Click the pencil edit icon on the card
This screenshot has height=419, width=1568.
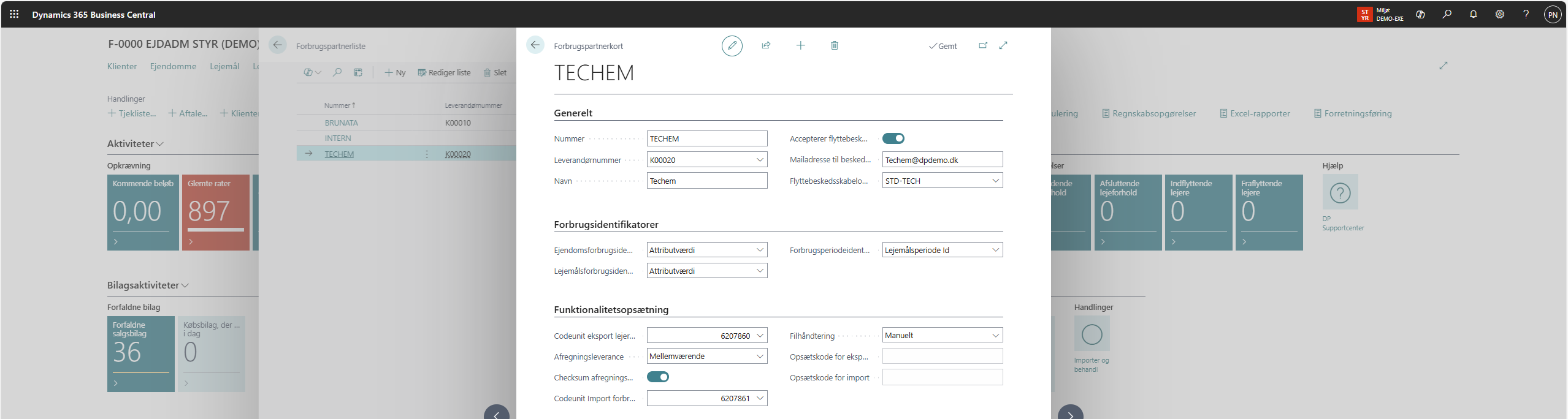point(732,45)
